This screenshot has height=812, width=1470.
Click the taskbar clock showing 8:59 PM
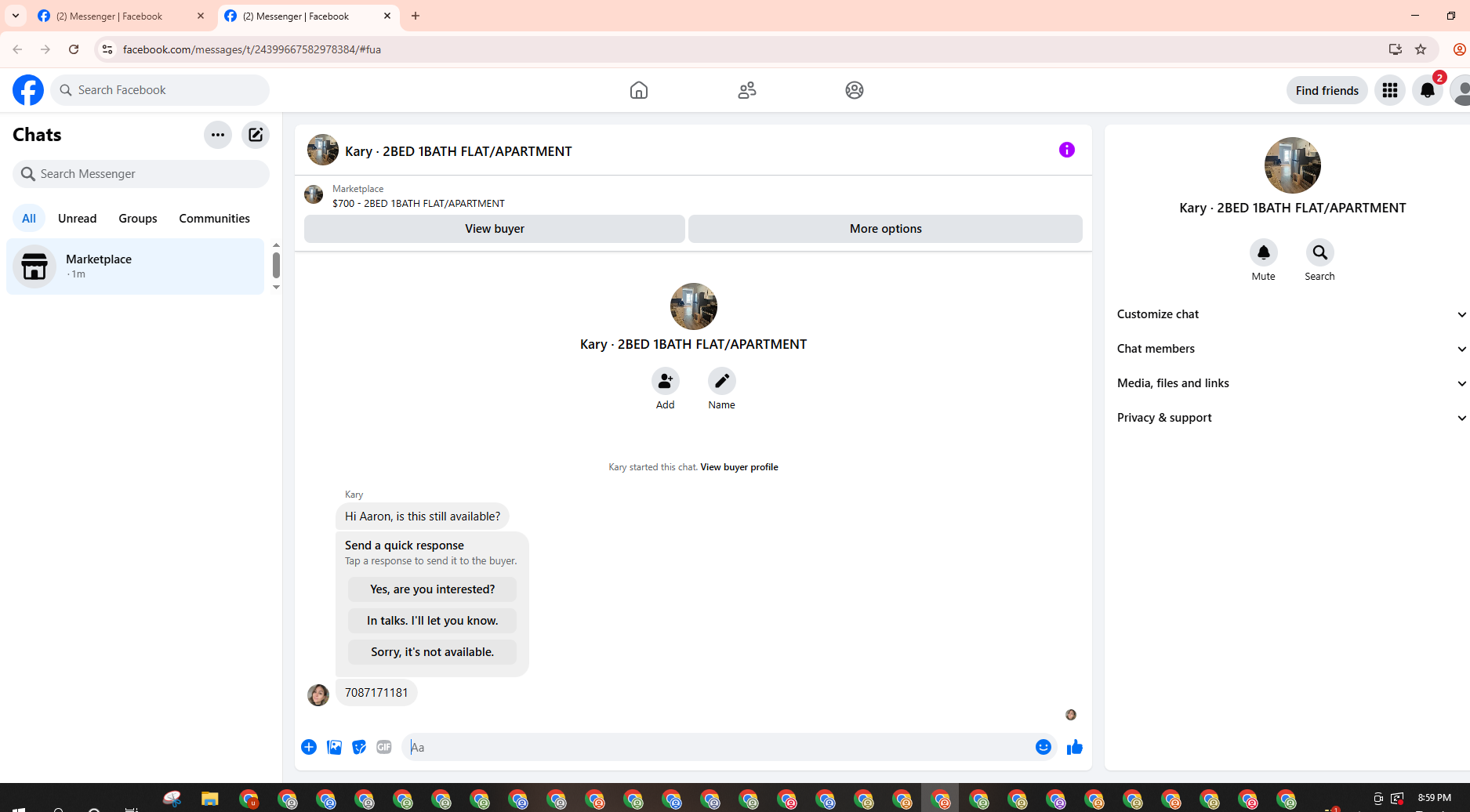[x=1435, y=798]
